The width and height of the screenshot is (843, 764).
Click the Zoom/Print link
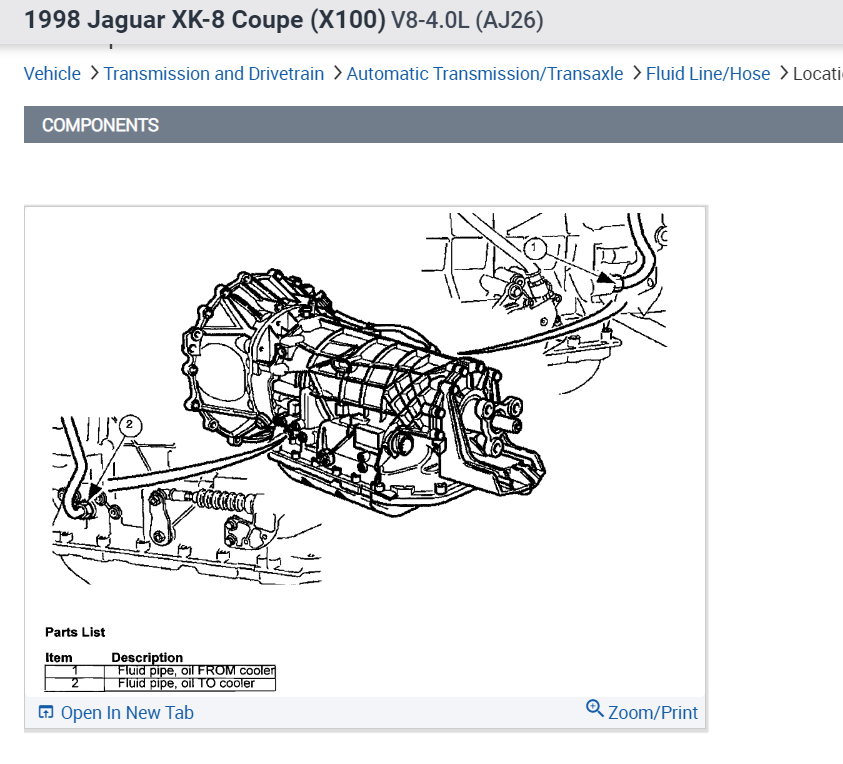(x=653, y=712)
